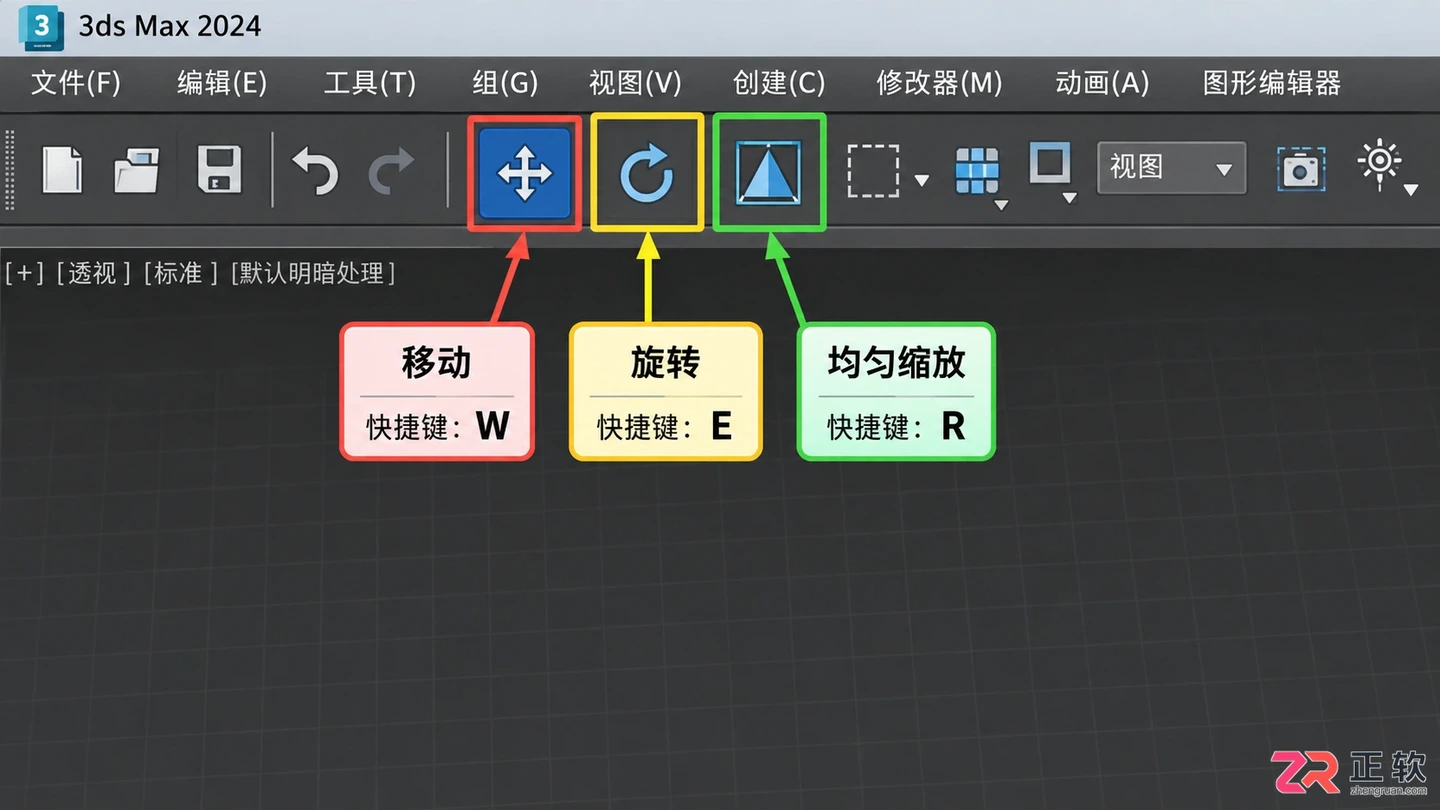
Task: Open the 动画(A) menu
Action: [1102, 83]
